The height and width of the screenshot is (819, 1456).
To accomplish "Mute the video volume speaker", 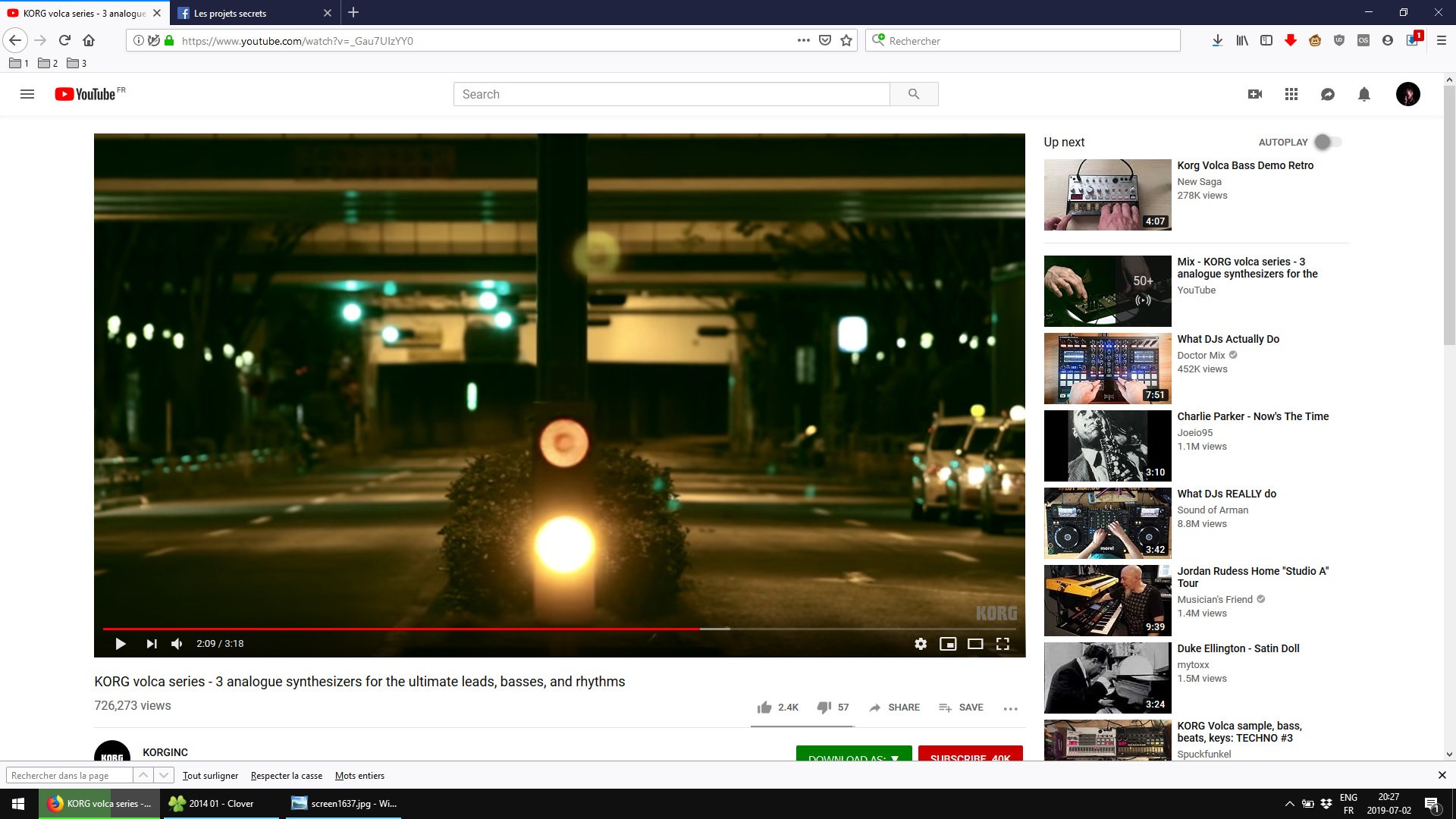I will point(177,644).
